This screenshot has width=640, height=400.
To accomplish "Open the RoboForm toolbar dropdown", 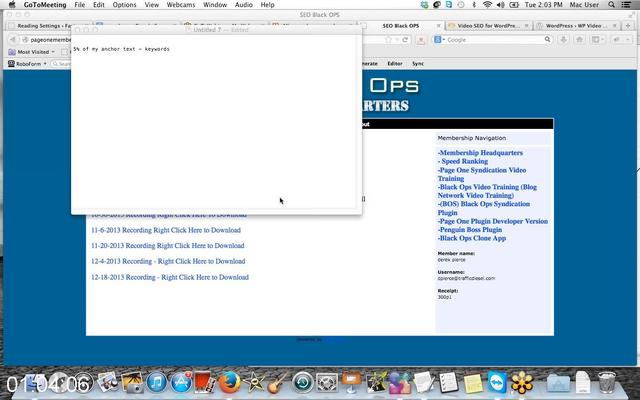I will [27, 64].
